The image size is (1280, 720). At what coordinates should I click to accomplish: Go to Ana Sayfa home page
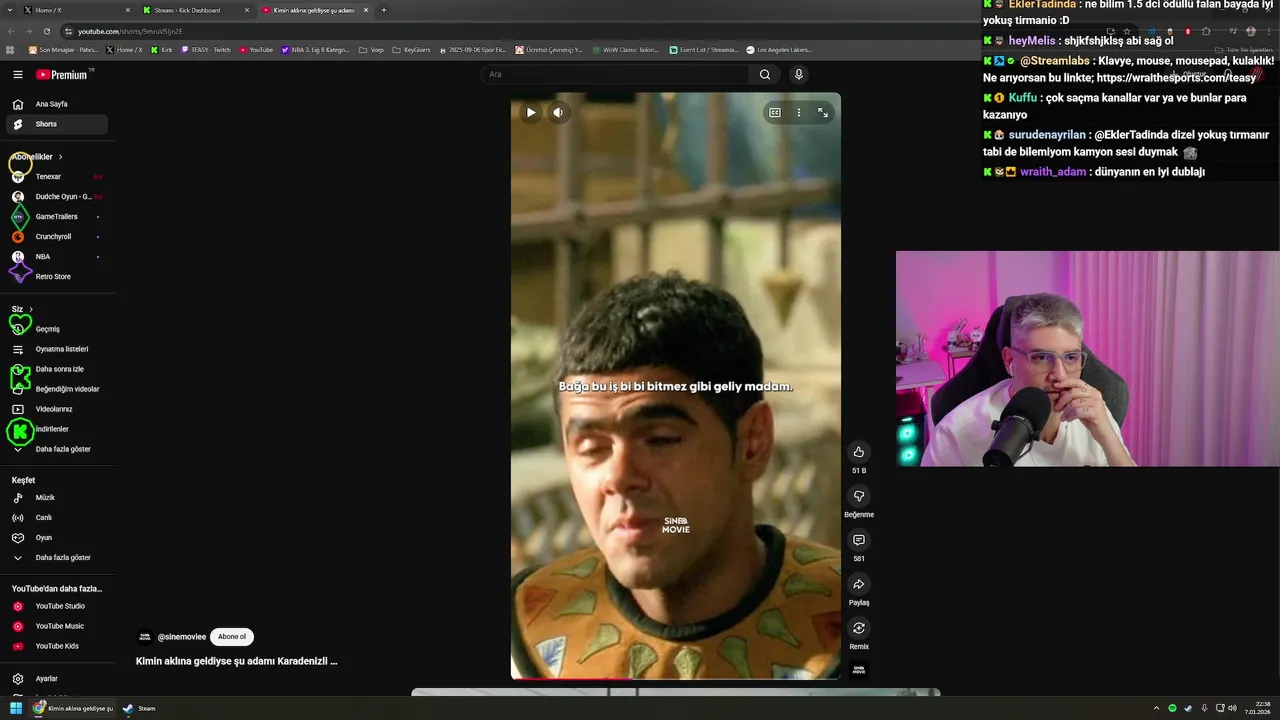[56, 104]
